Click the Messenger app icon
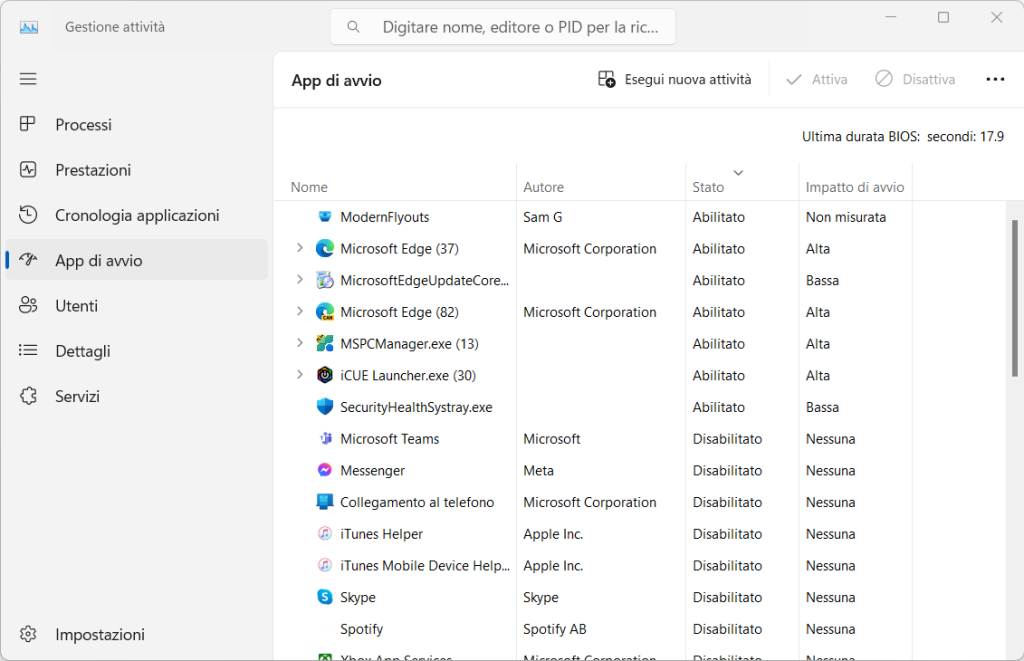 pos(325,470)
